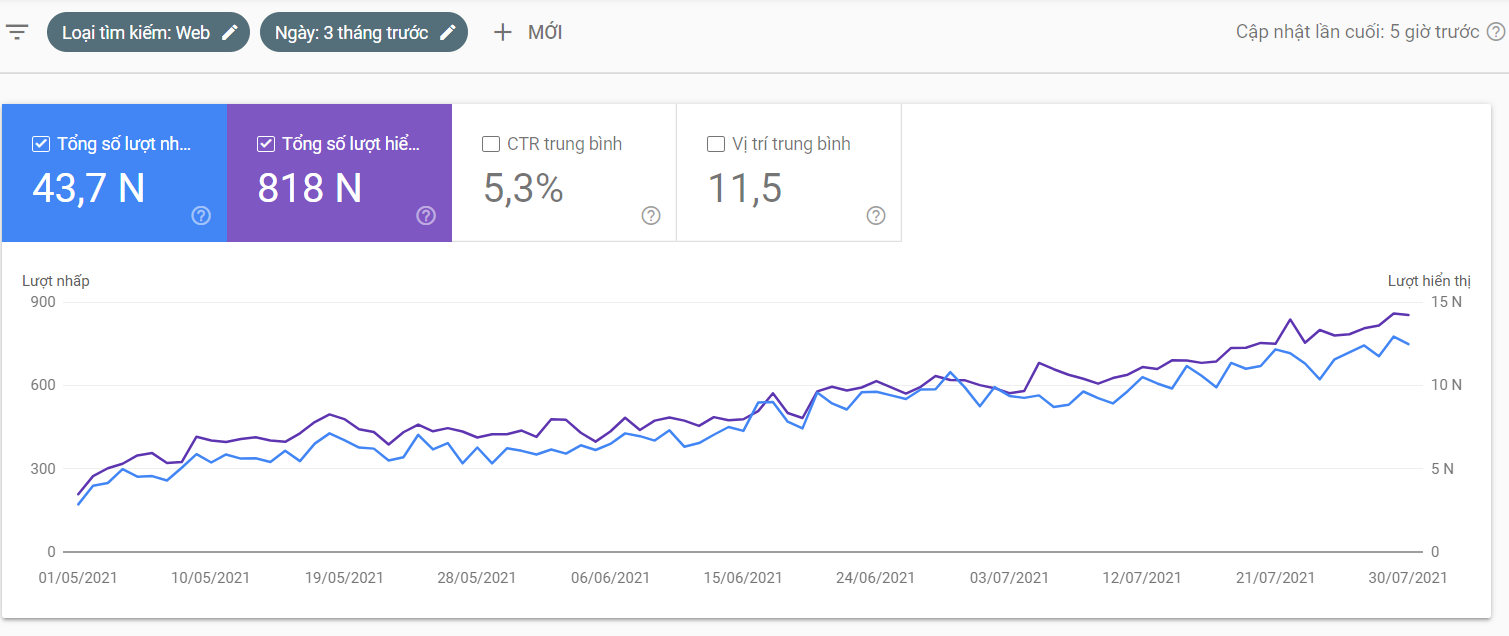Click pencil icon on search type chip
Image resolution: width=1509 pixels, height=636 pixels.
pos(230,32)
